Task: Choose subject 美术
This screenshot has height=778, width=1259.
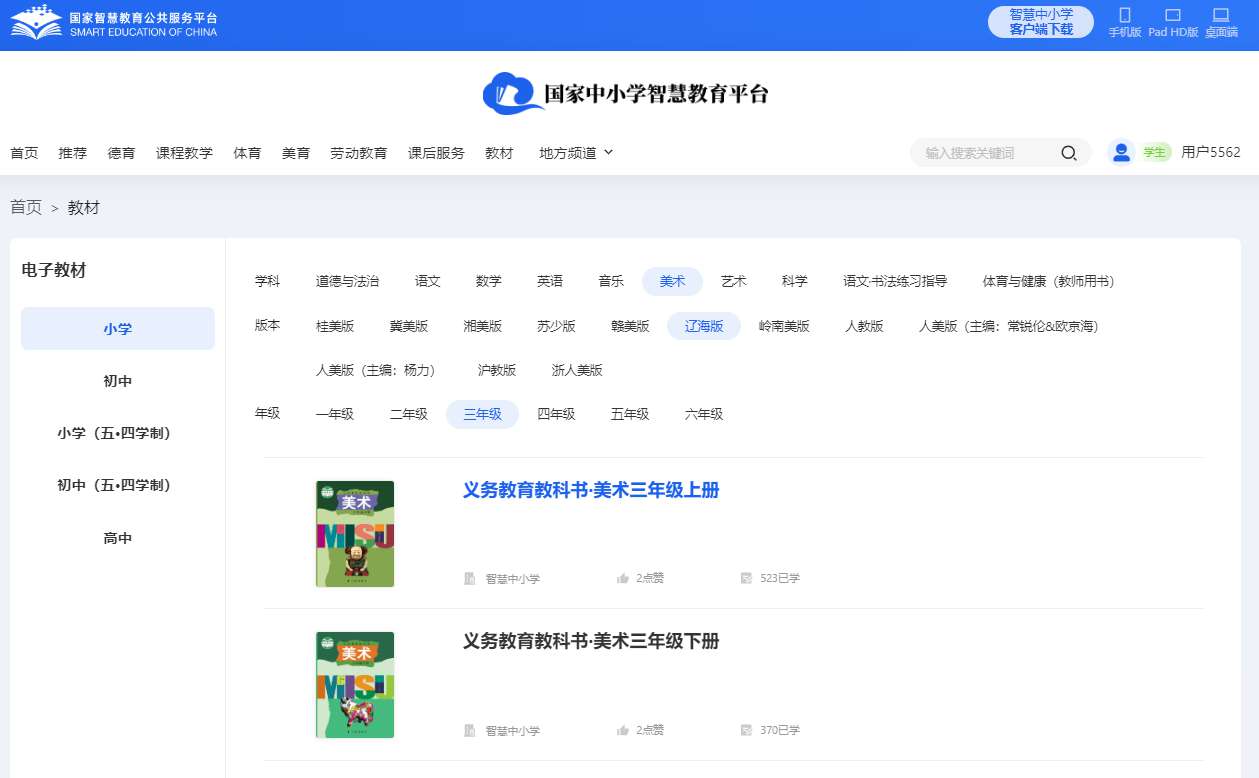Action: [672, 282]
